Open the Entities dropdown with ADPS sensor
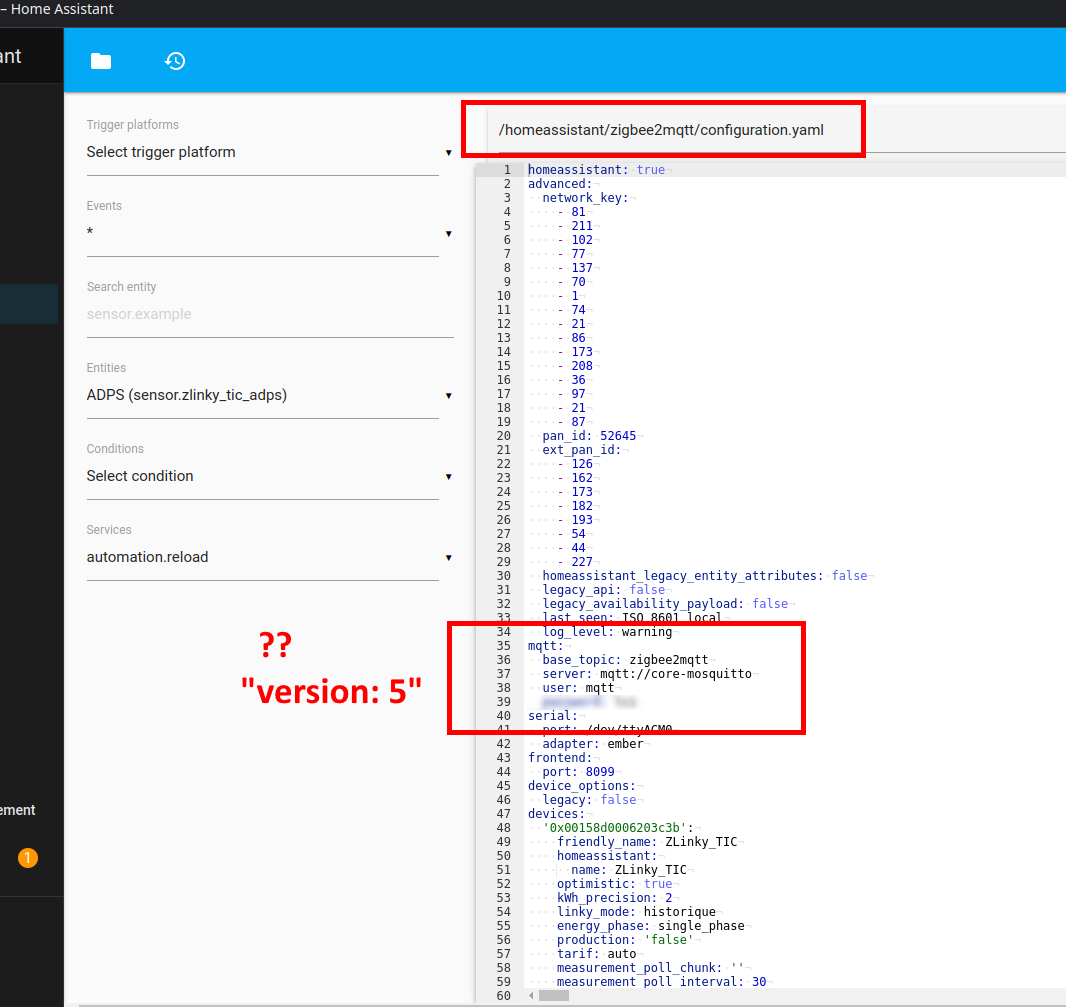Screen dimensions: 1066x1007 click(x=268, y=396)
